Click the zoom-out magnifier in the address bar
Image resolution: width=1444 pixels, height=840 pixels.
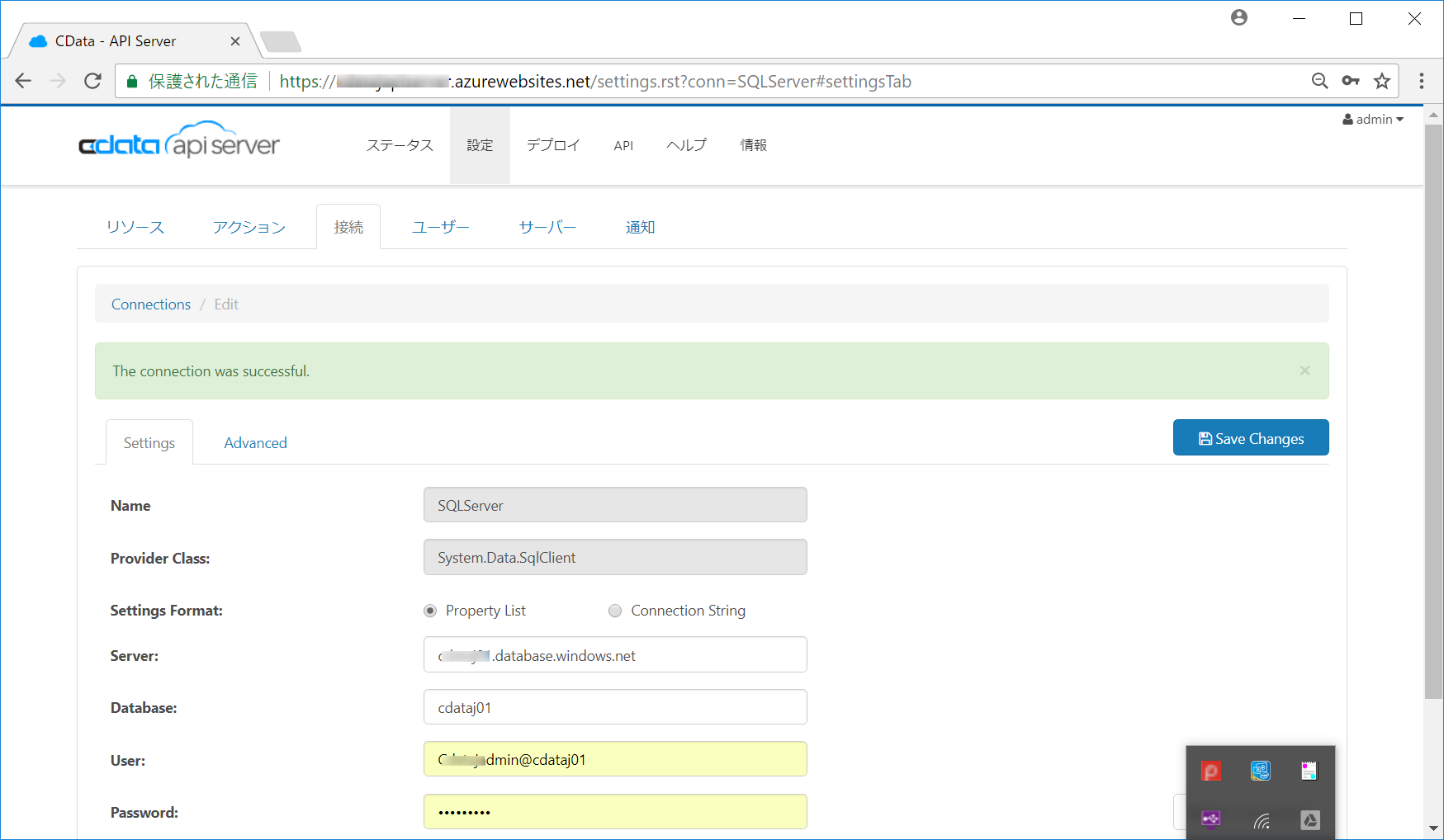click(1320, 81)
